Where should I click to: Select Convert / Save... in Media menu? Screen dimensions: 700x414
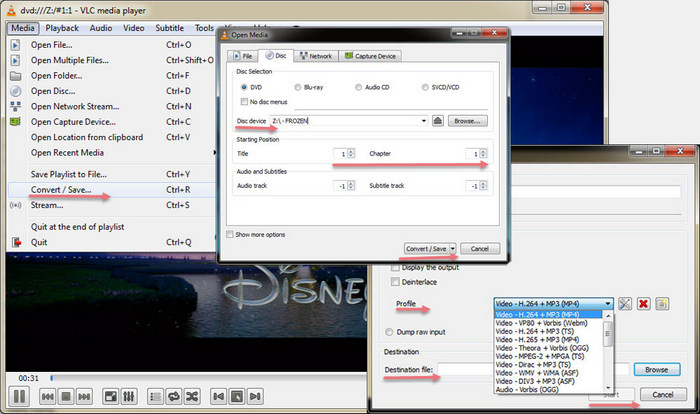tap(112, 190)
